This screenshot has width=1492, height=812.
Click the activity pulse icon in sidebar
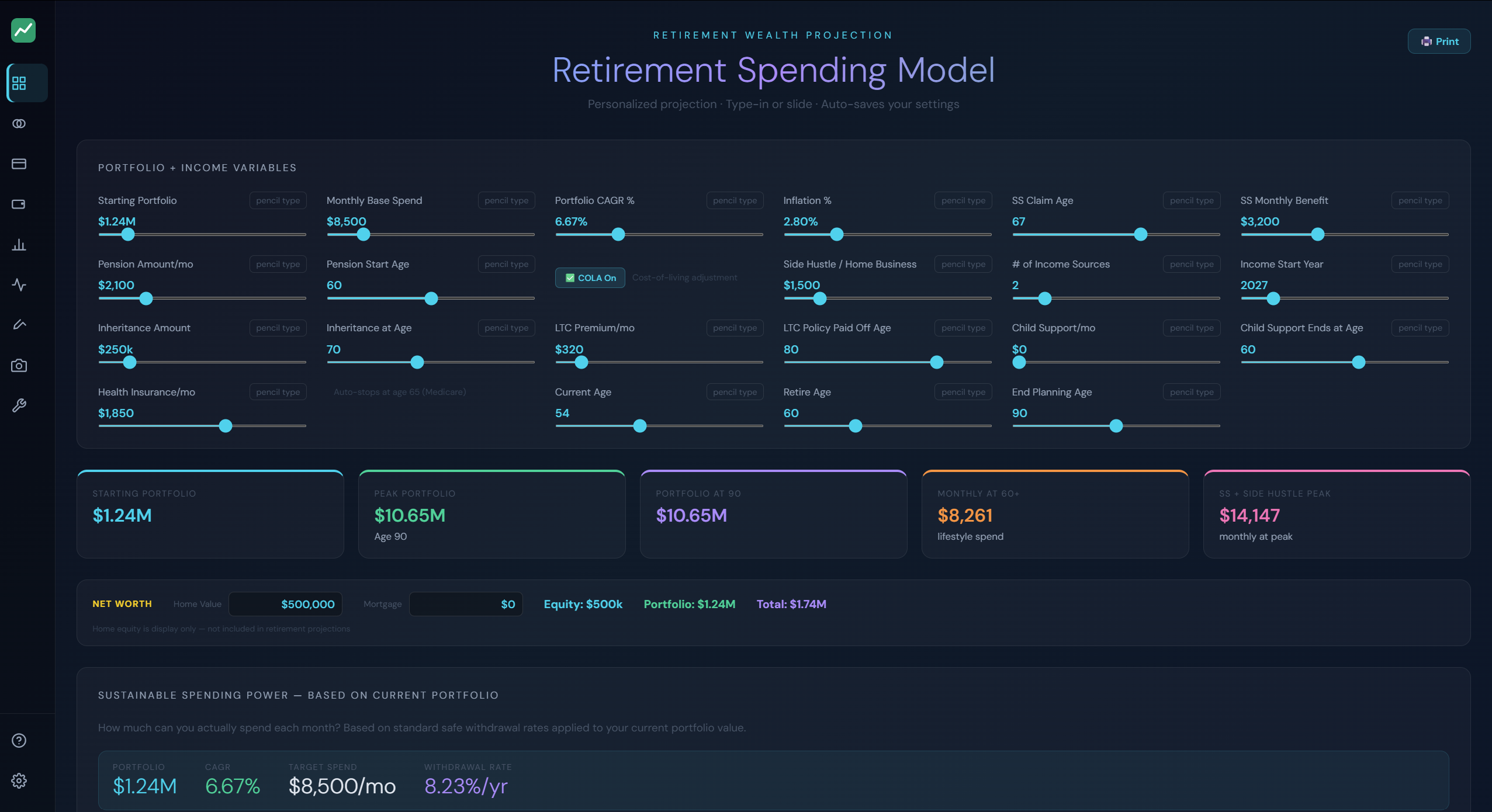[x=19, y=284]
